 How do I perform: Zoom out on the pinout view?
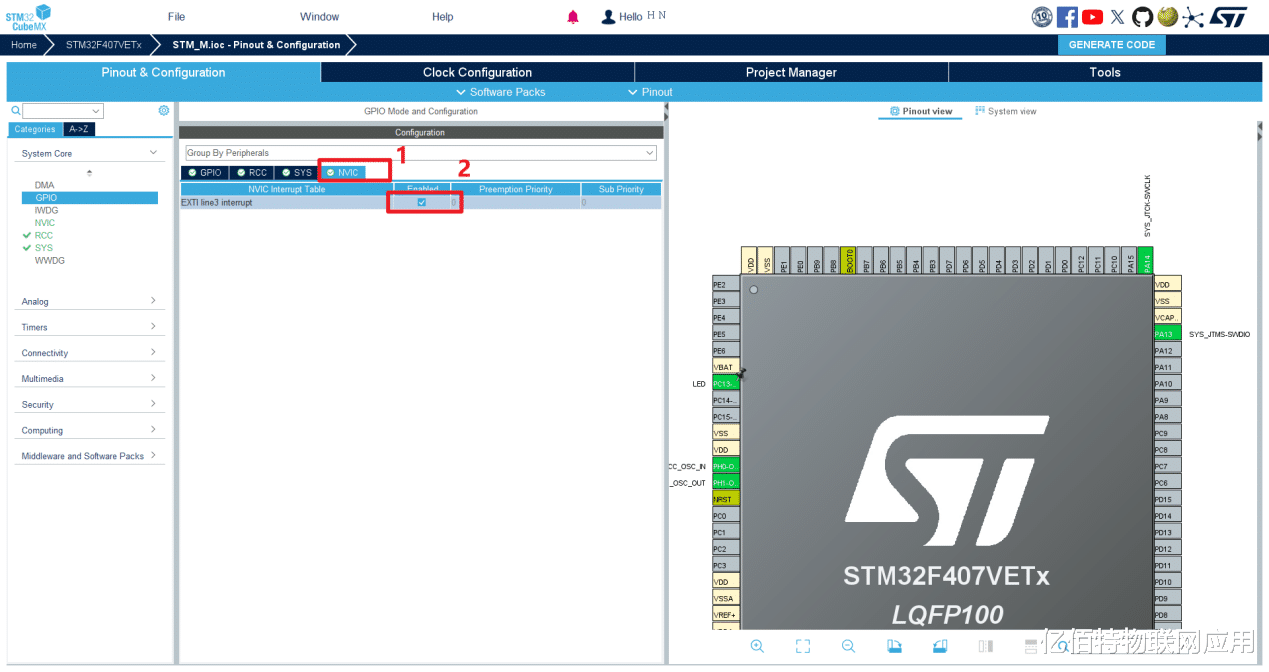848,646
